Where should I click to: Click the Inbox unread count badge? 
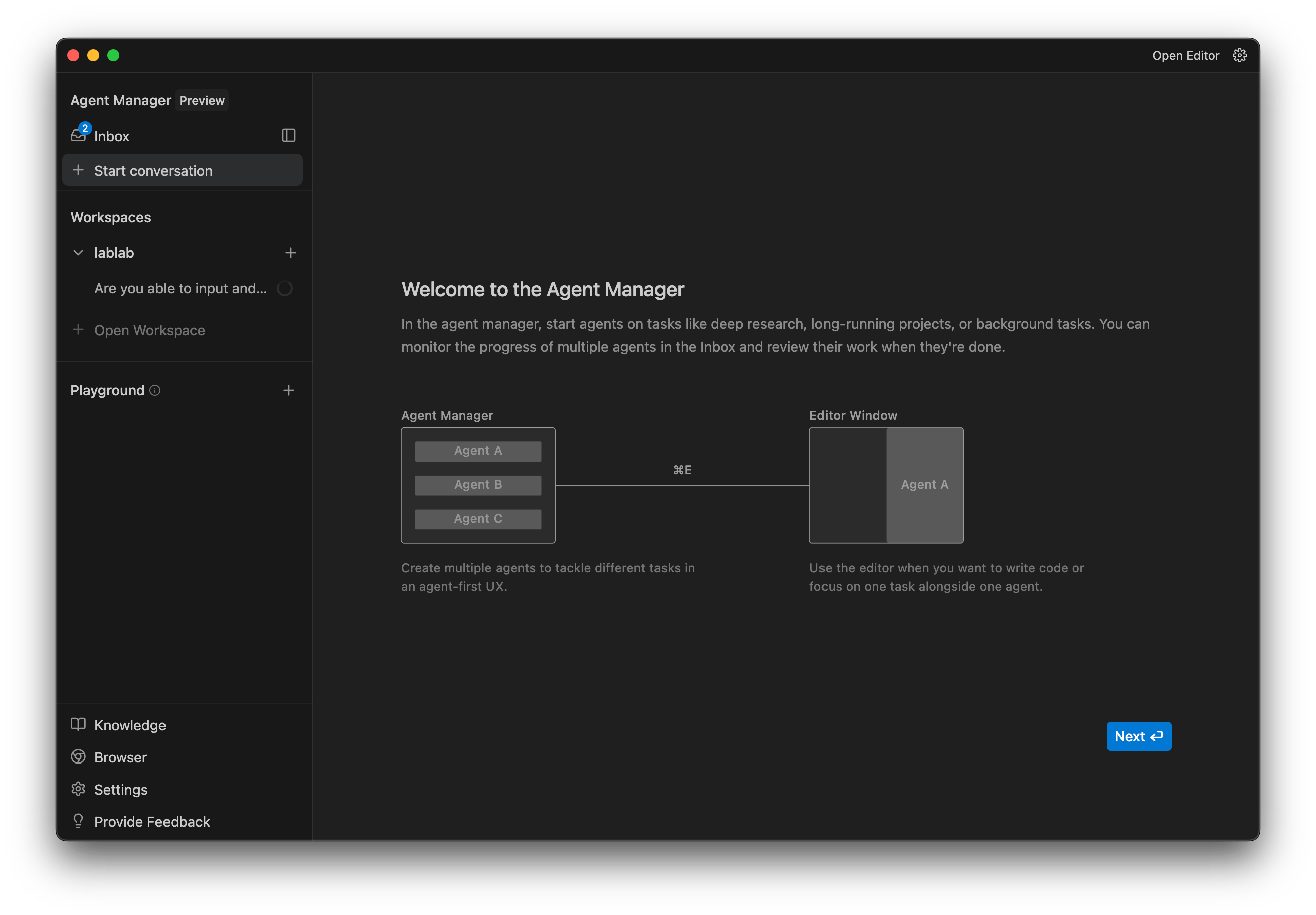(85, 128)
